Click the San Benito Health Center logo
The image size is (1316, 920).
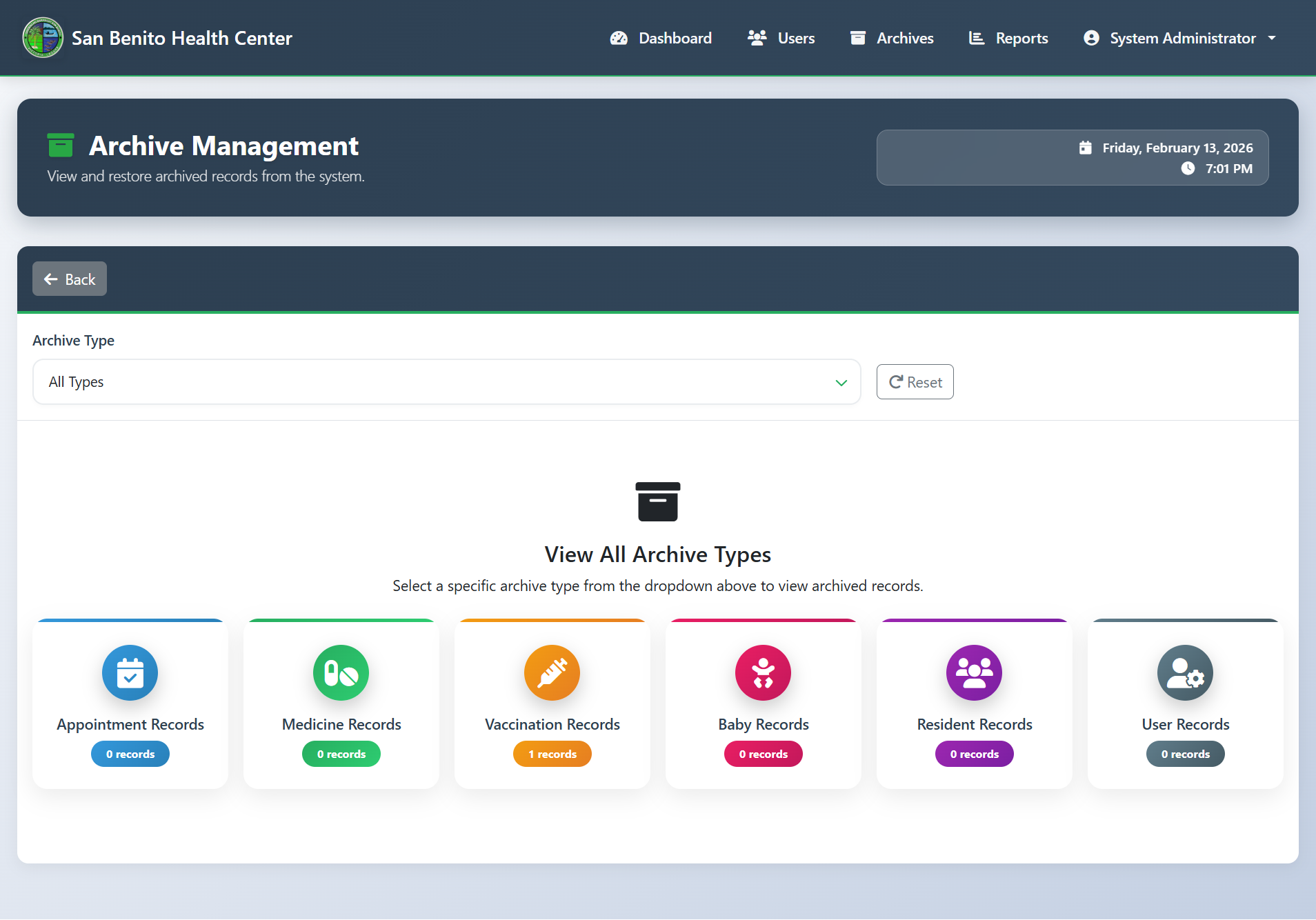point(43,38)
